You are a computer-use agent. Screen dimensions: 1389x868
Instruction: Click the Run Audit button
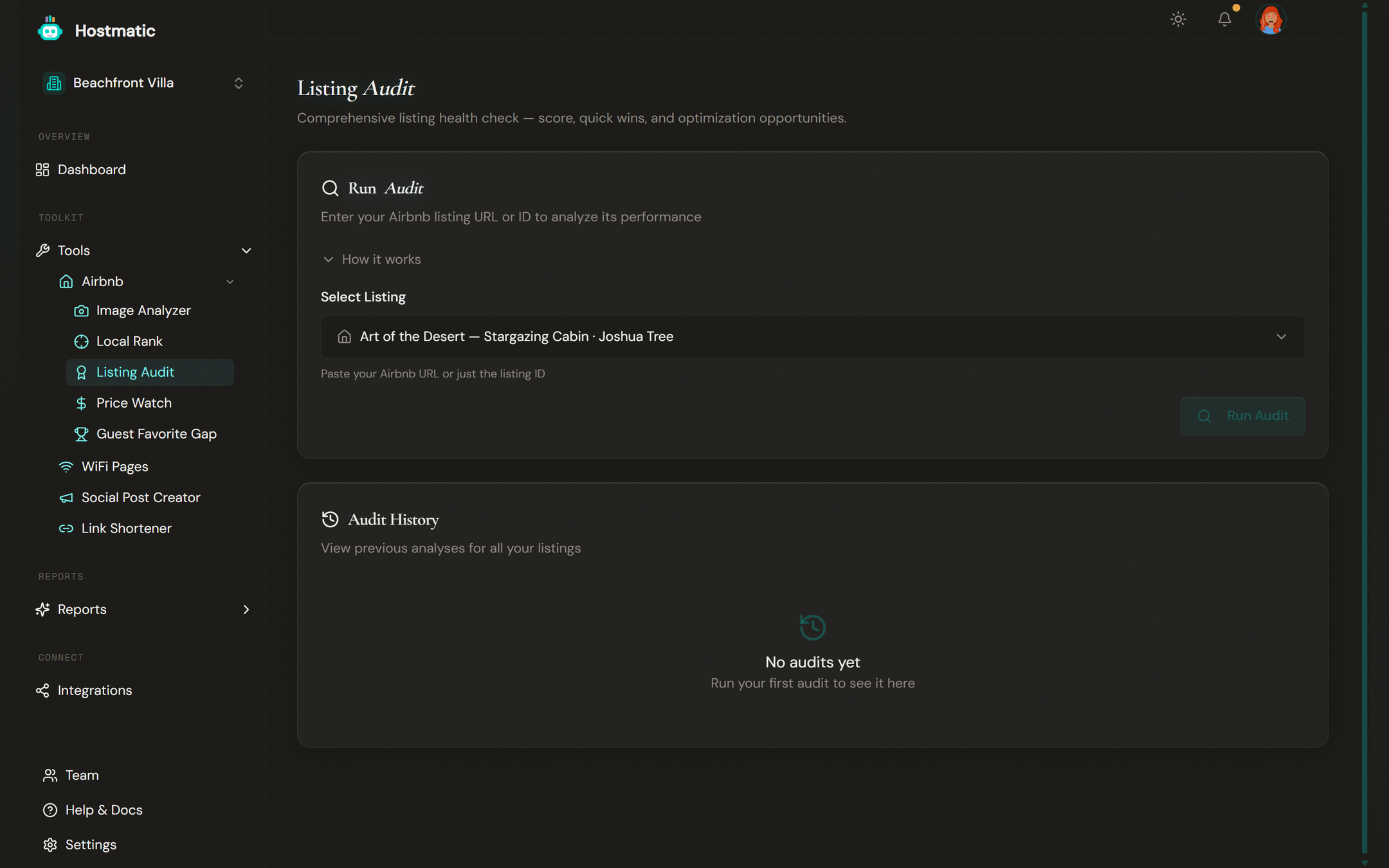tap(1242, 416)
